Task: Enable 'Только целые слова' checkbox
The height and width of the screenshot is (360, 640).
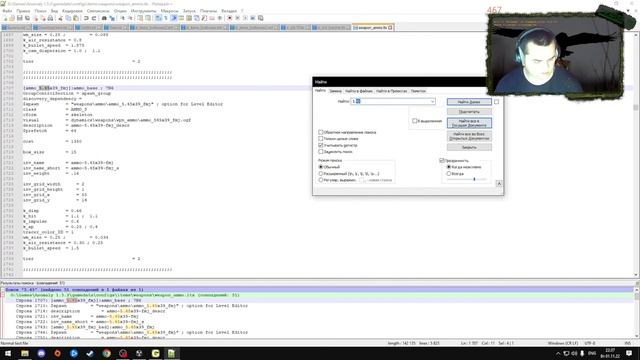Action: (320, 139)
